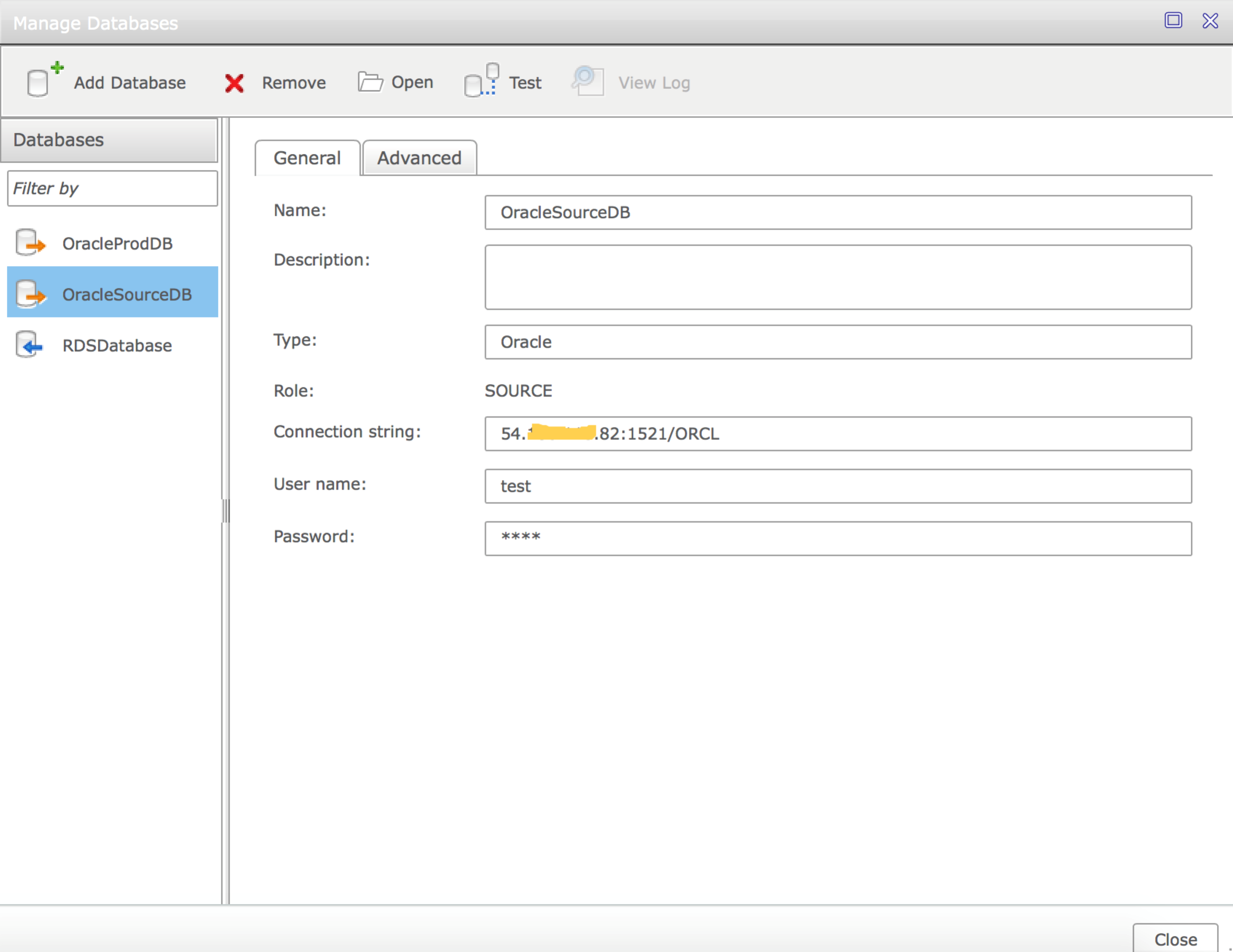
Task: Click the User name: label
Action: (320, 484)
